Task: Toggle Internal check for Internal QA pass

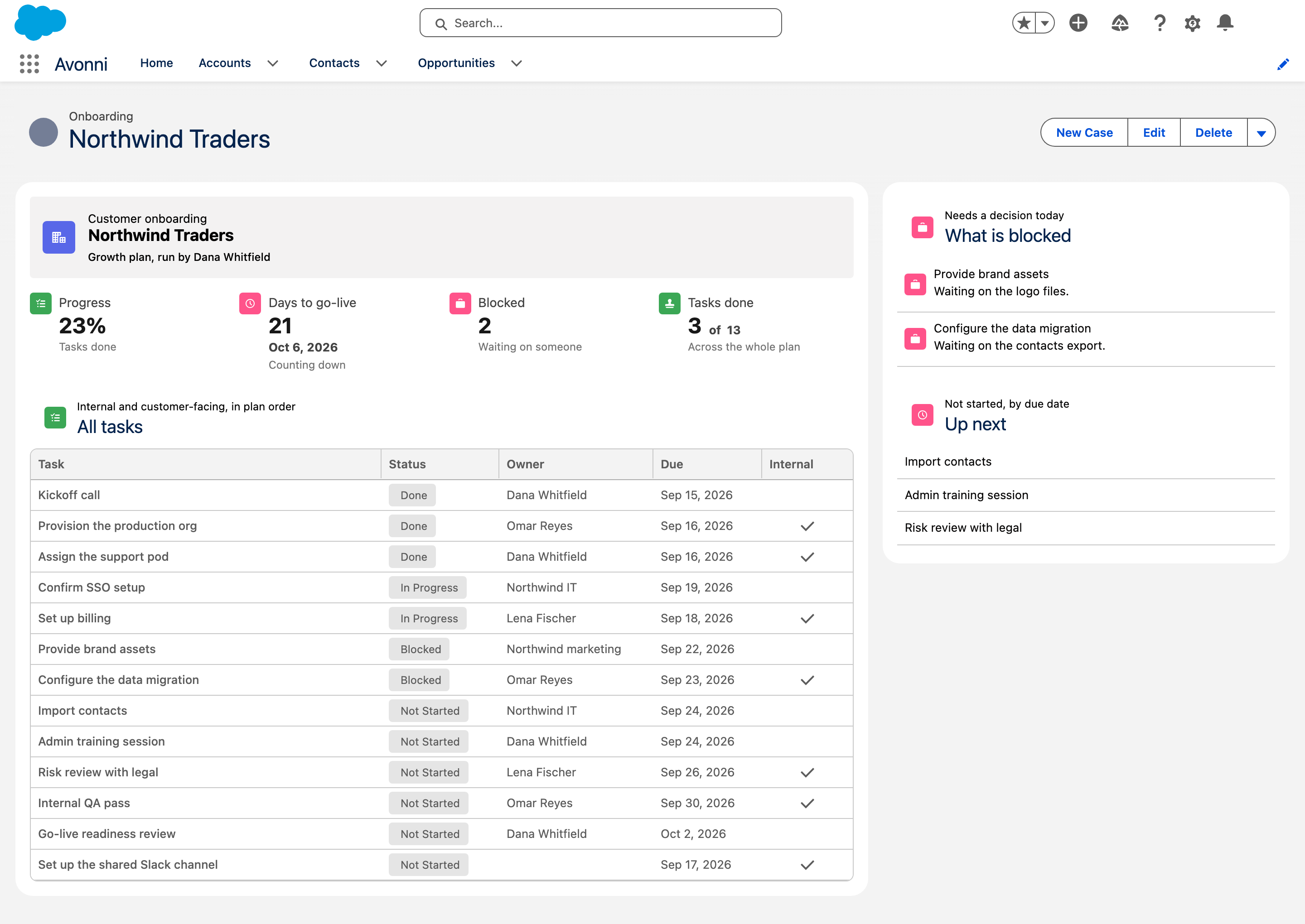Action: tap(807, 804)
